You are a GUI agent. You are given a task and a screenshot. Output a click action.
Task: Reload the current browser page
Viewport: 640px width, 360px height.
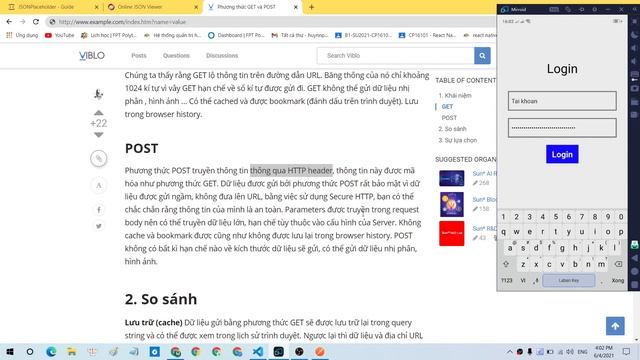(36, 22)
